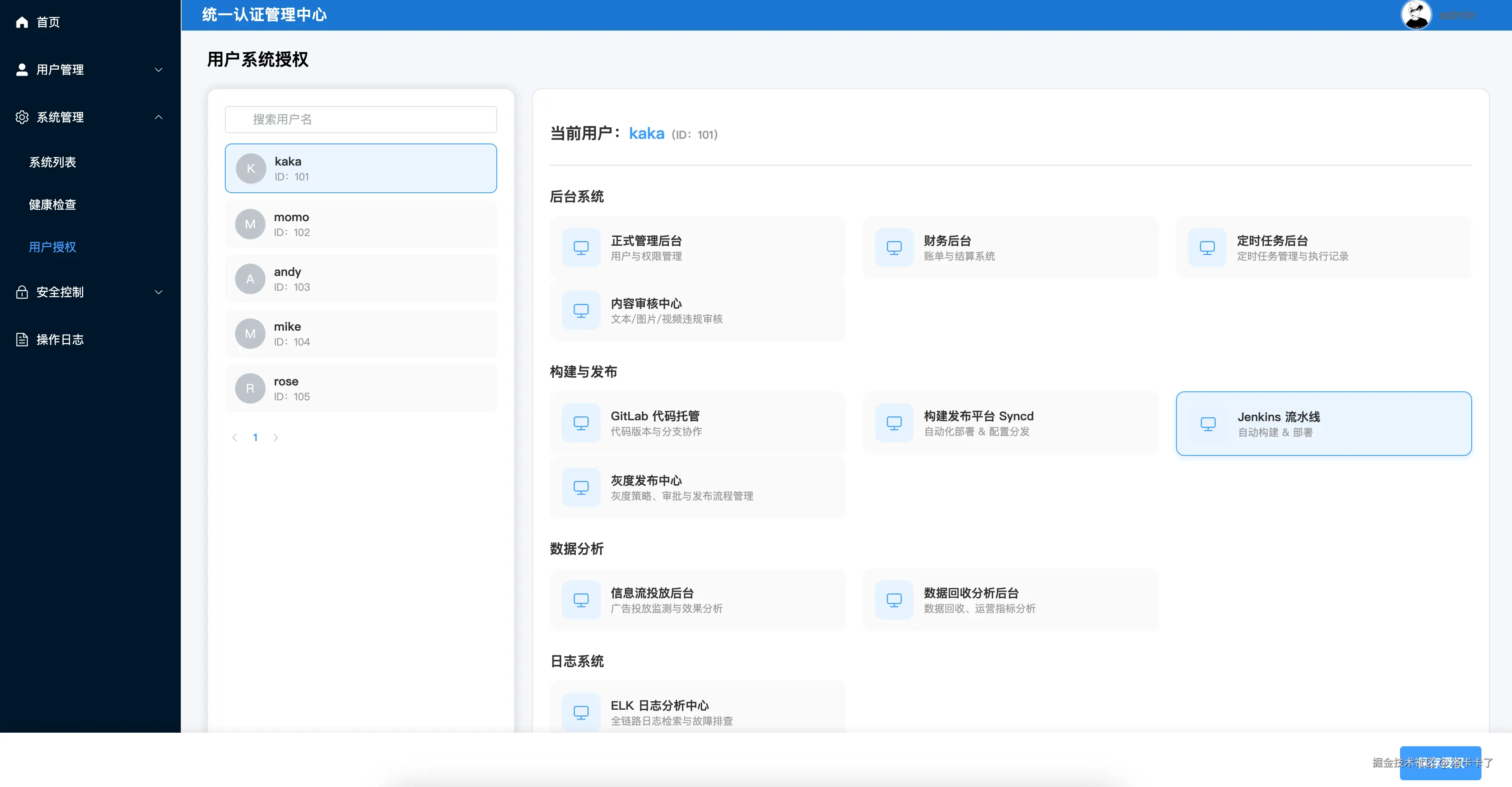Viewport: 1512px width, 787px height.
Task: Open the 健康检查 submenu item
Action: pyautogui.click(x=52, y=204)
